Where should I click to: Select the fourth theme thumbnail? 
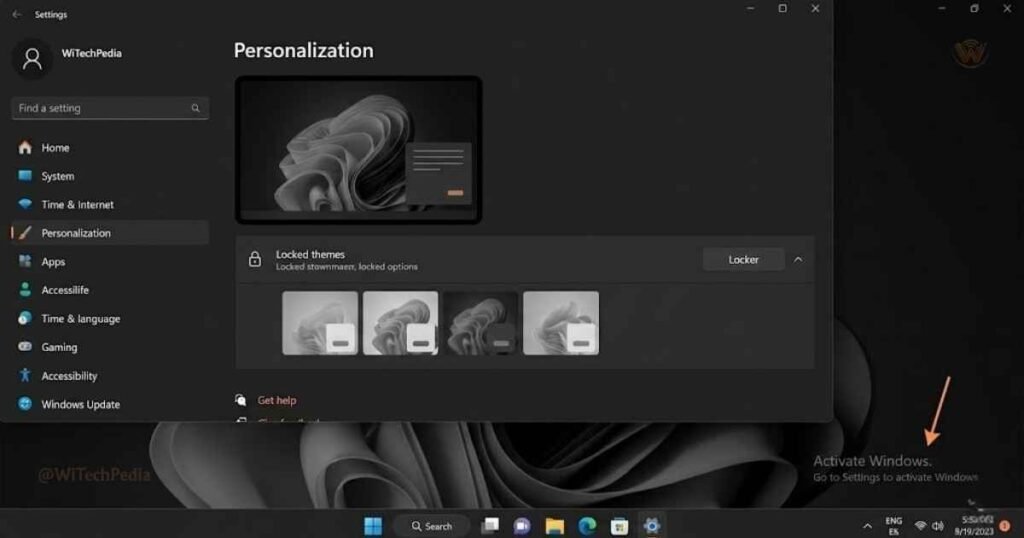point(561,323)
